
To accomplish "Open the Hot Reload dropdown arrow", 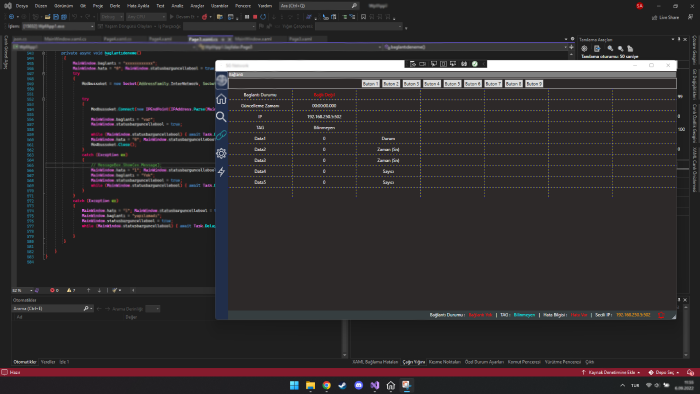I will [210, 17].
